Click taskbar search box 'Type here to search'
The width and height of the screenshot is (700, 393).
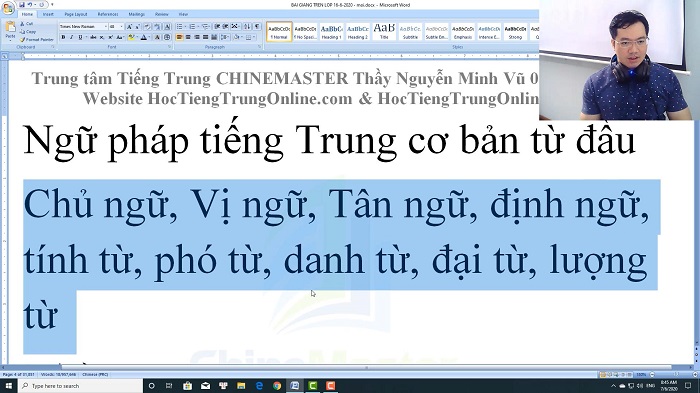point(80,385)
